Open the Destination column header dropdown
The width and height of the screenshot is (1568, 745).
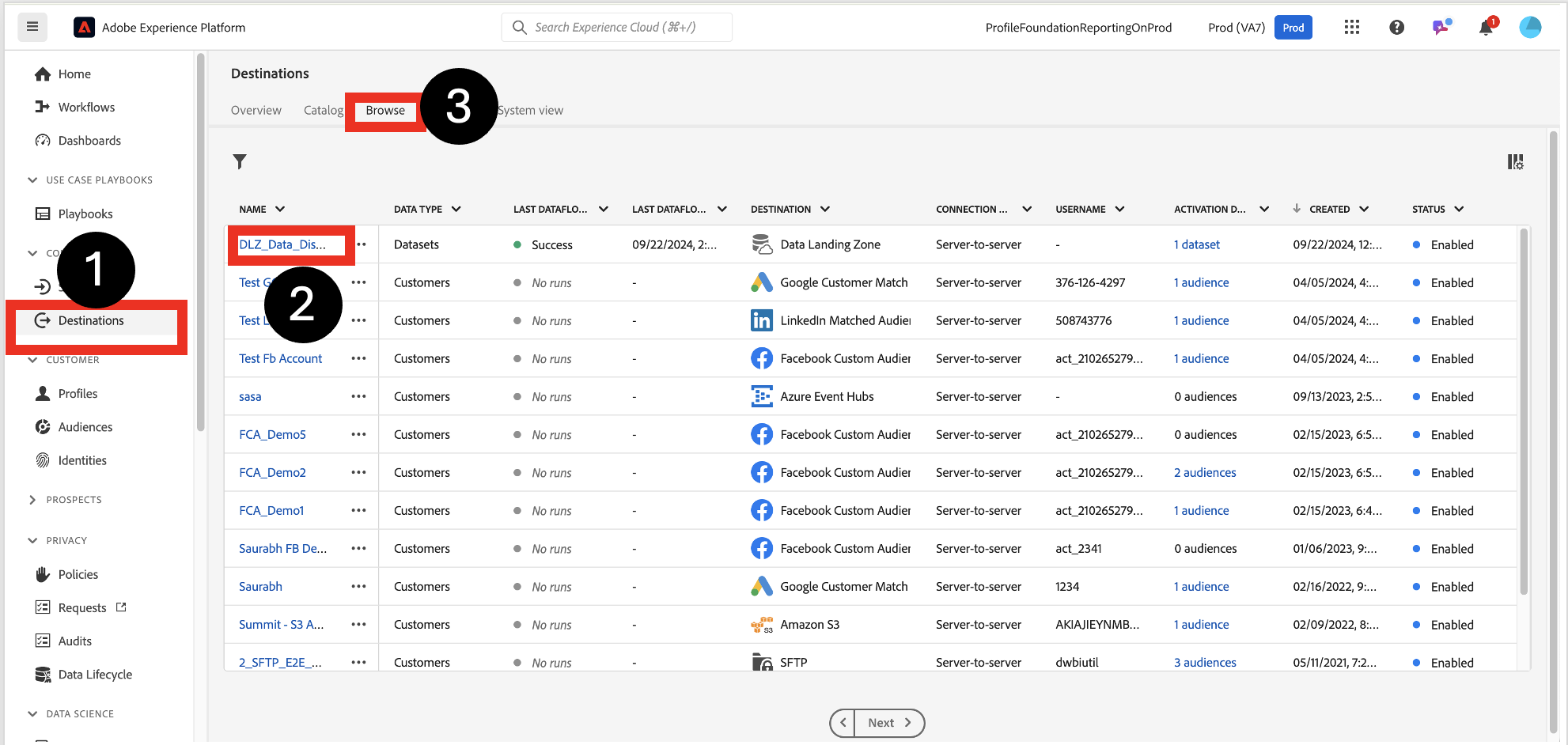click(825, 209)
